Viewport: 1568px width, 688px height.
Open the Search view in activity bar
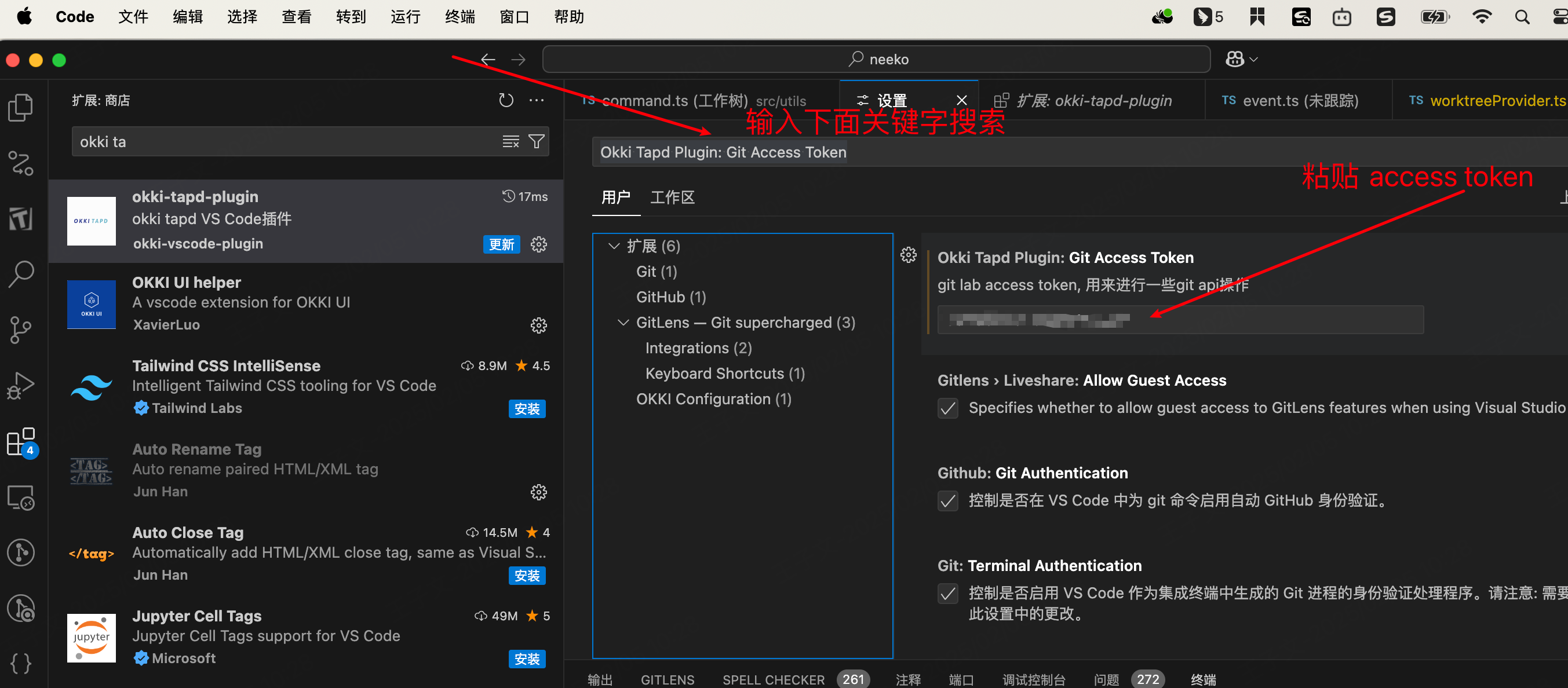point(21,275)
